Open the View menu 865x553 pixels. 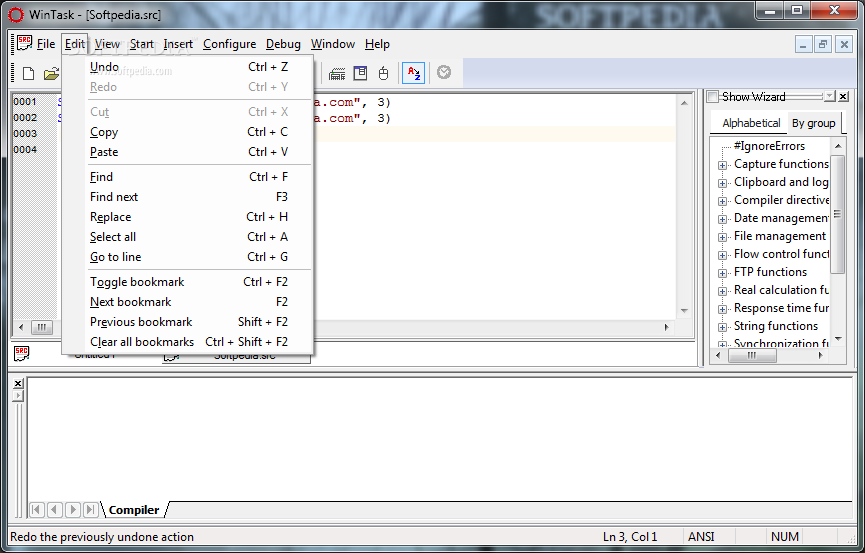tap(107, 44)
